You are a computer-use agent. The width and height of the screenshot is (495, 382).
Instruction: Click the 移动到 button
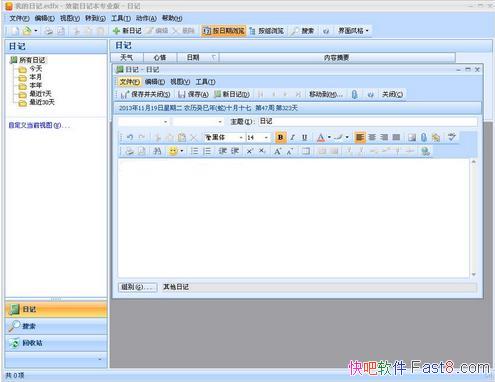click(325, 94)
